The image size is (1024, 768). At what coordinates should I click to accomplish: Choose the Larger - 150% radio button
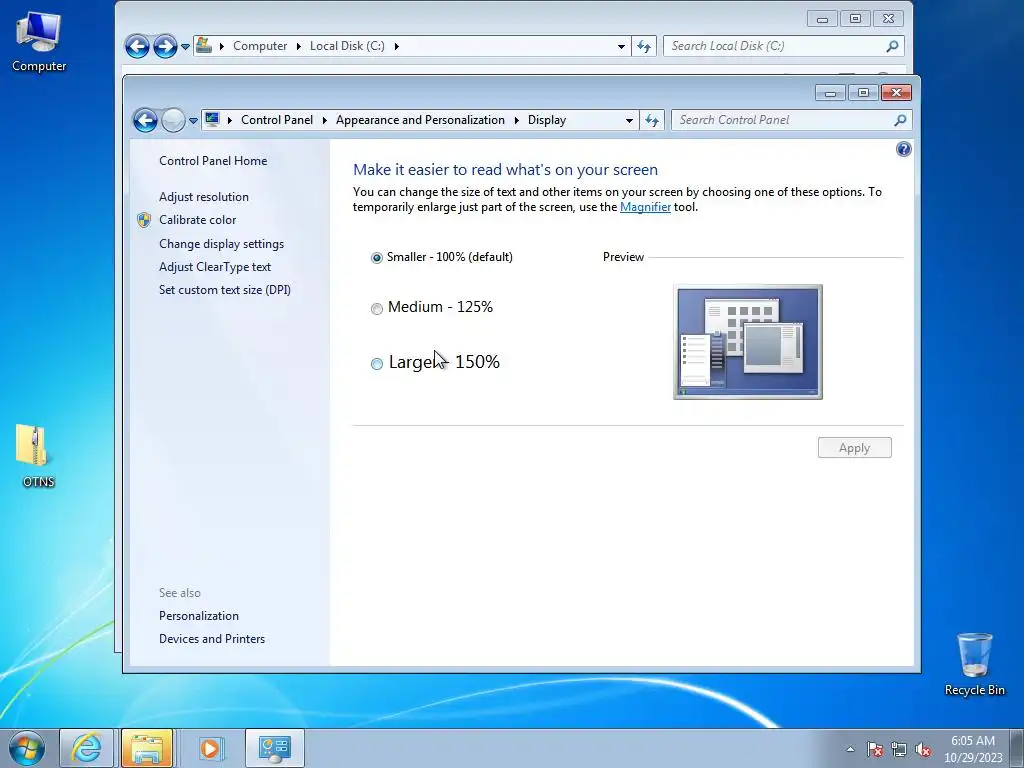[377, 364]
